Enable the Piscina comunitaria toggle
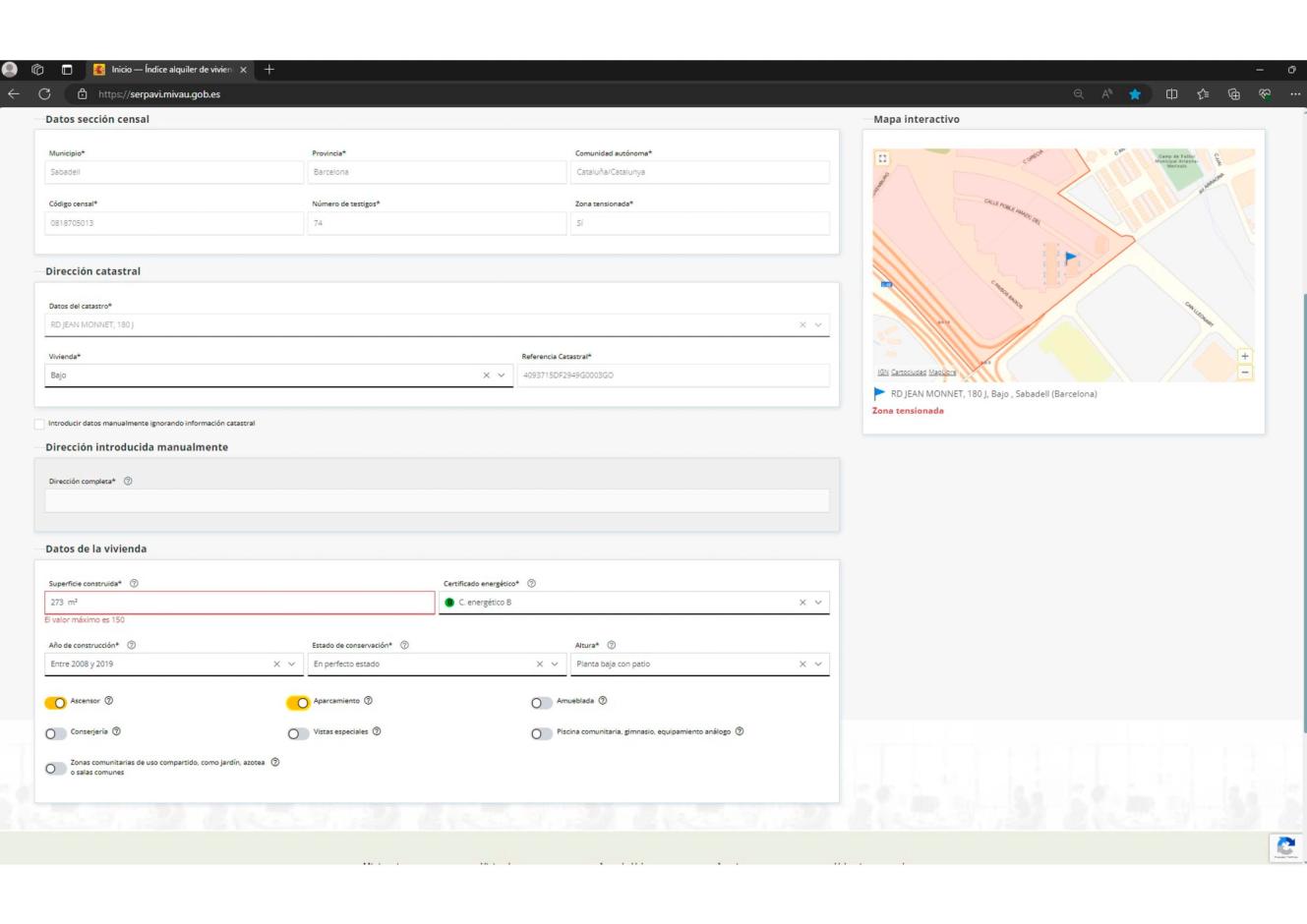The width and height of the screenshot is (1307, 924). 541,733
